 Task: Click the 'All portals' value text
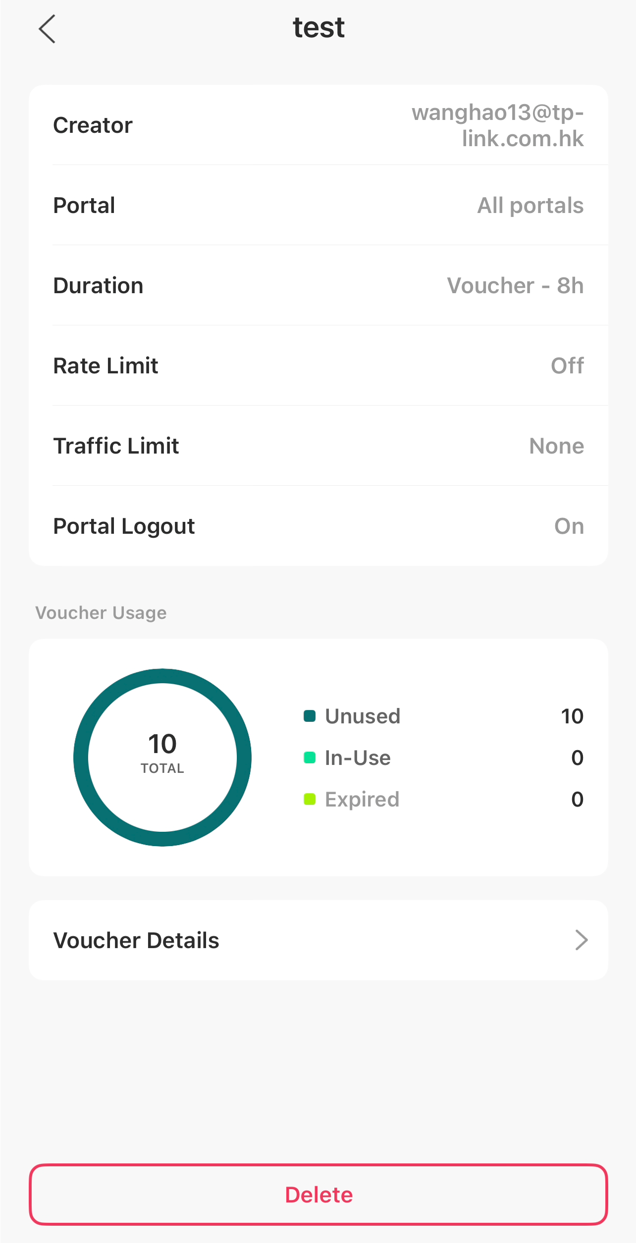[530, 205]
